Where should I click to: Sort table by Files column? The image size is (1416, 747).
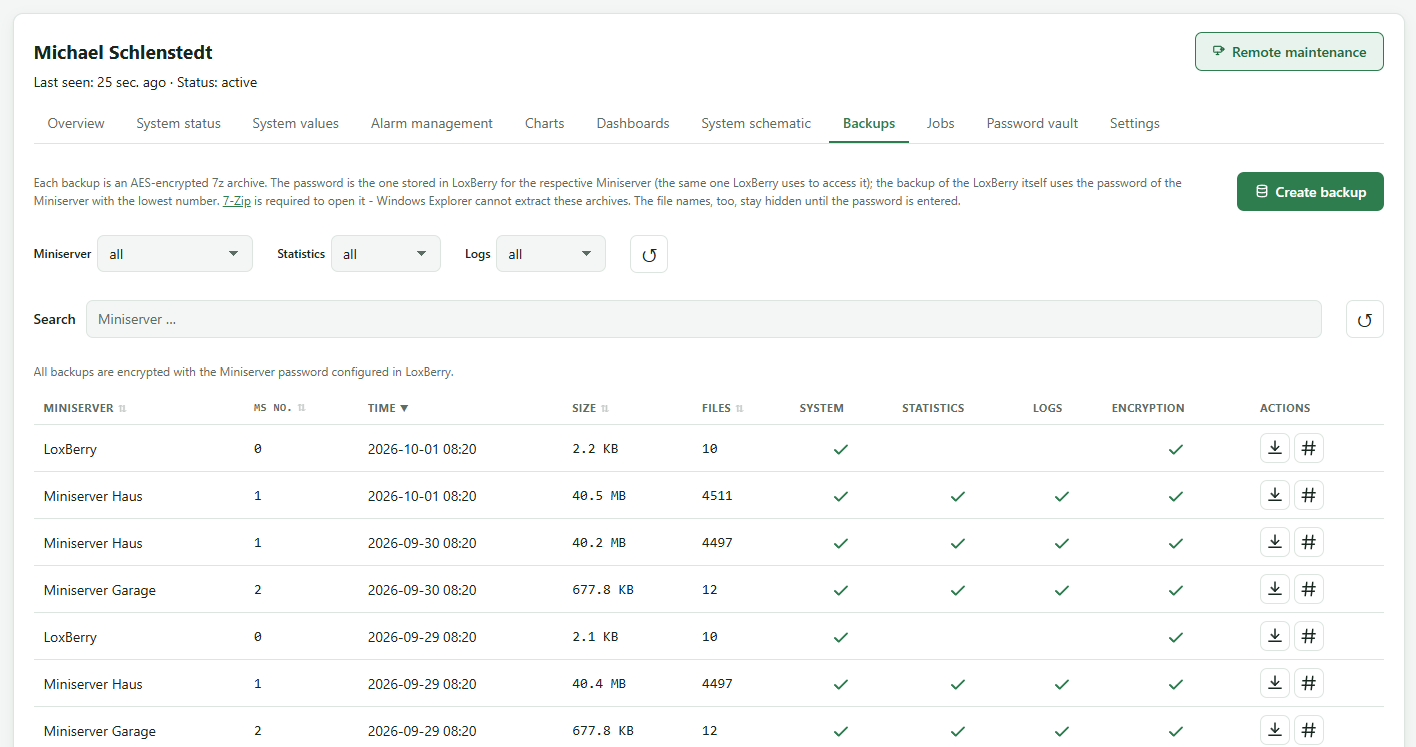722,408
